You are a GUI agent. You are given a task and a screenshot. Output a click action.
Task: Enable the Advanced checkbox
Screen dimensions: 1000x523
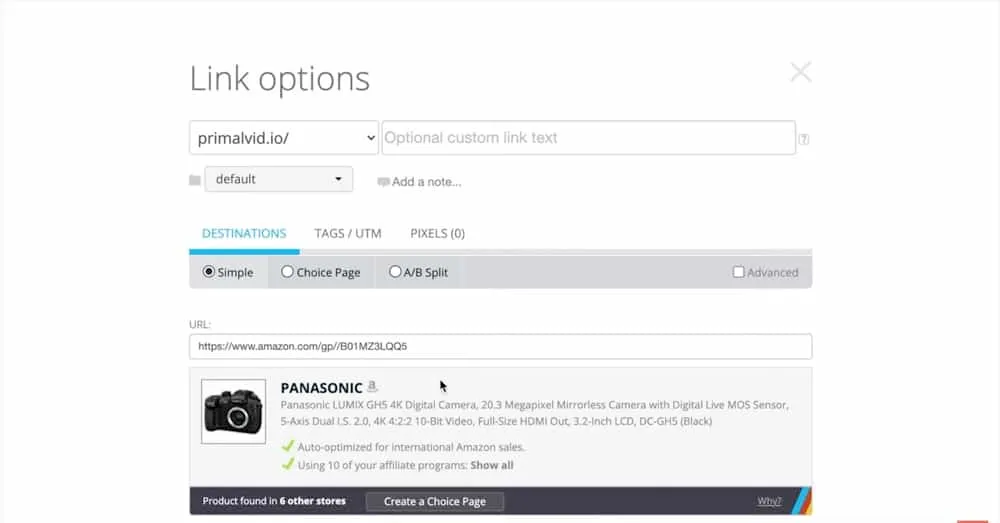[739, 272]
